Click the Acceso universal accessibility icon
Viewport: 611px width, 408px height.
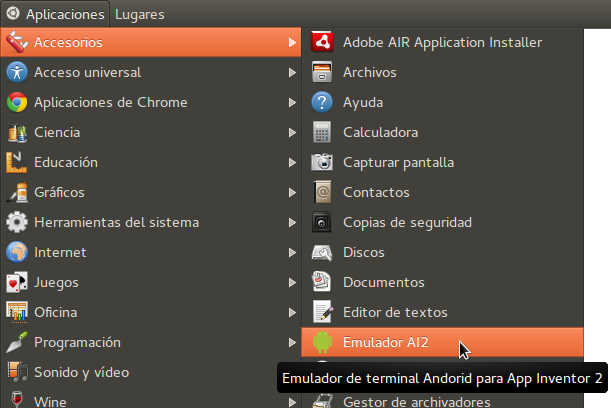[17, 72]
